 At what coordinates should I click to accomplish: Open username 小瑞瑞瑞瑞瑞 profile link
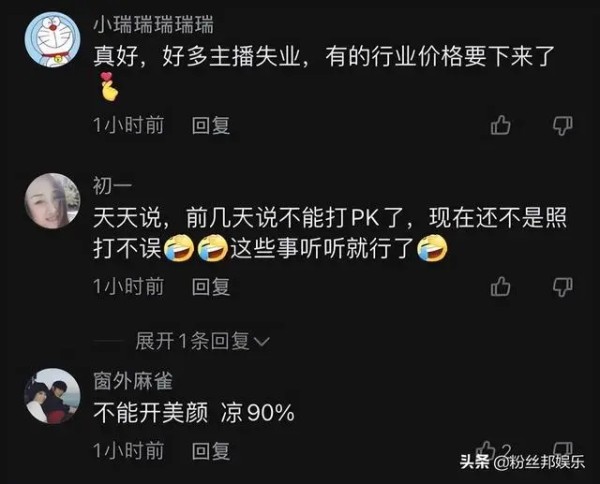point(153,25)
